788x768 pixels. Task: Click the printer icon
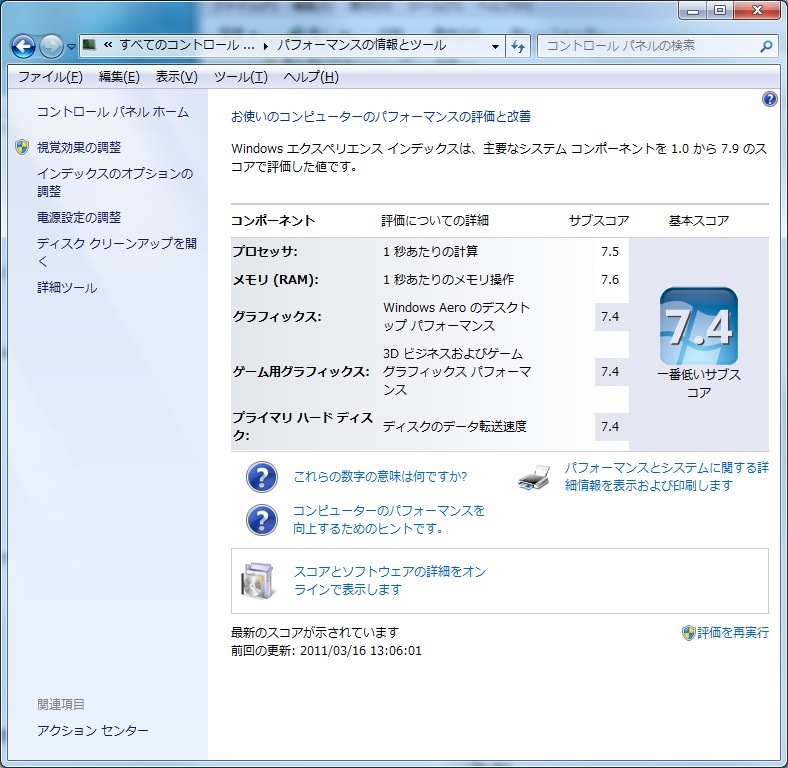tap(534, 477)
